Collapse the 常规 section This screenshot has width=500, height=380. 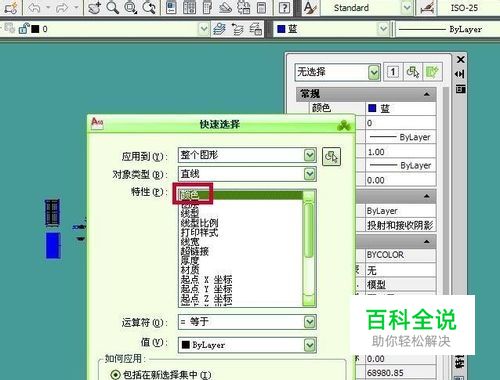(x=427, y=94)
